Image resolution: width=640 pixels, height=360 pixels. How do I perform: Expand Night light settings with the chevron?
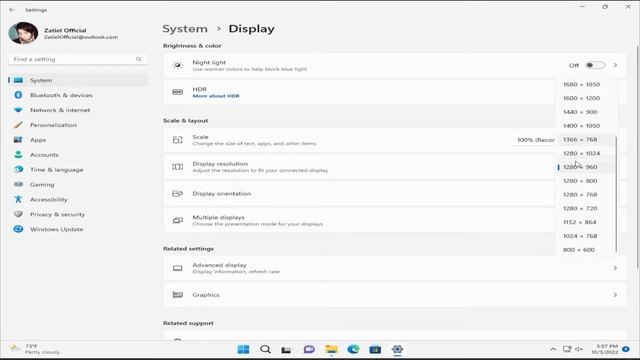click(x=615, y=65)
